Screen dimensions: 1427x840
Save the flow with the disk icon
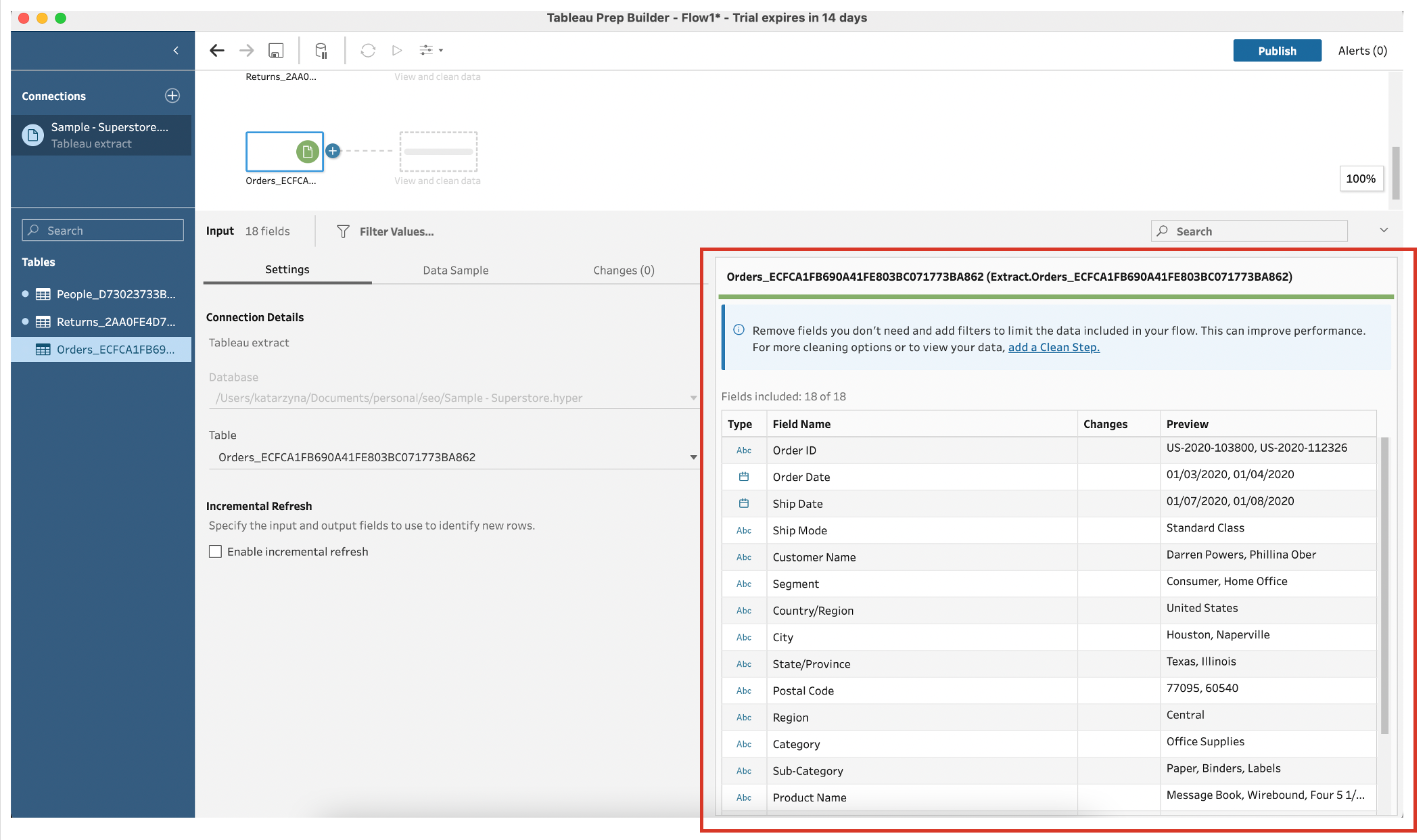[x=276, y=51]
